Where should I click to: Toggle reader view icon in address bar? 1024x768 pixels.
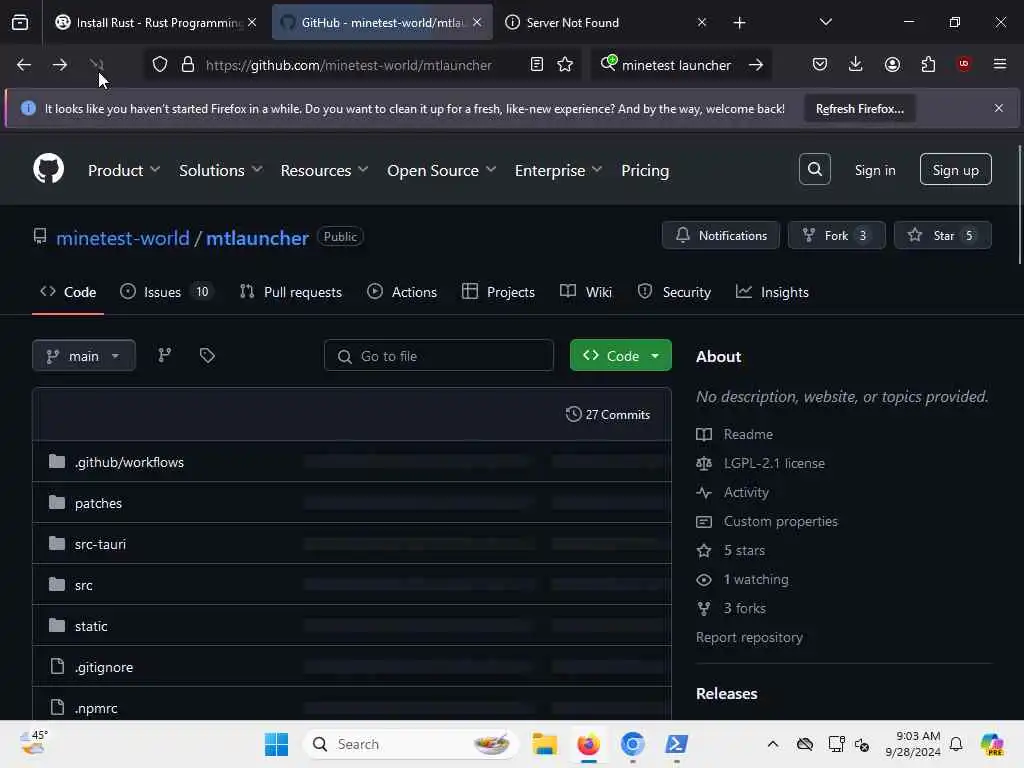pyautogui.click(x=536, y=65)
